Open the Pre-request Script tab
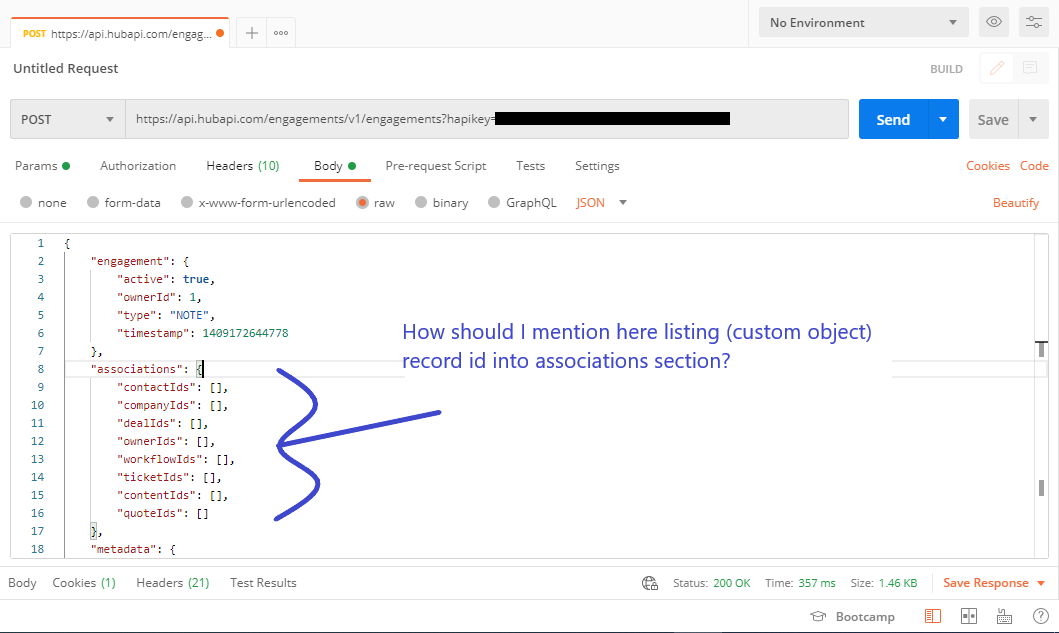1059x633 pixels. coord(436,166)
